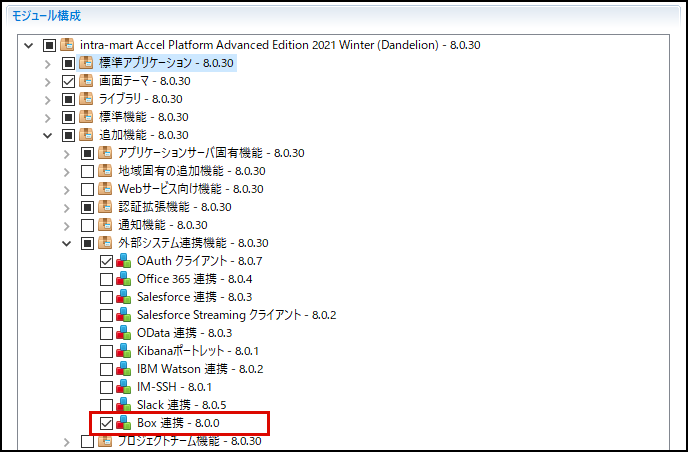Collapse the intra-mart Accel Platform root node

[x=29, y=45]
